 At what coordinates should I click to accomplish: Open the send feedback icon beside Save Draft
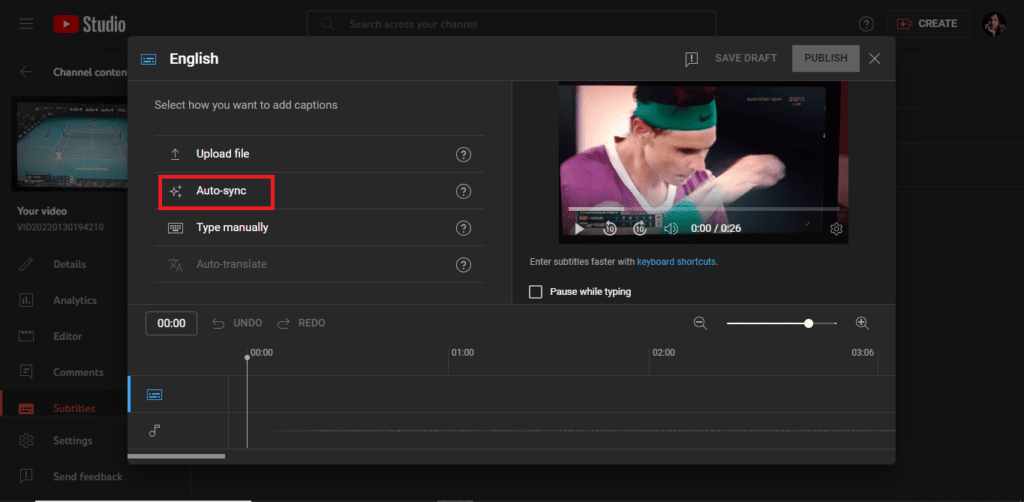692,59
